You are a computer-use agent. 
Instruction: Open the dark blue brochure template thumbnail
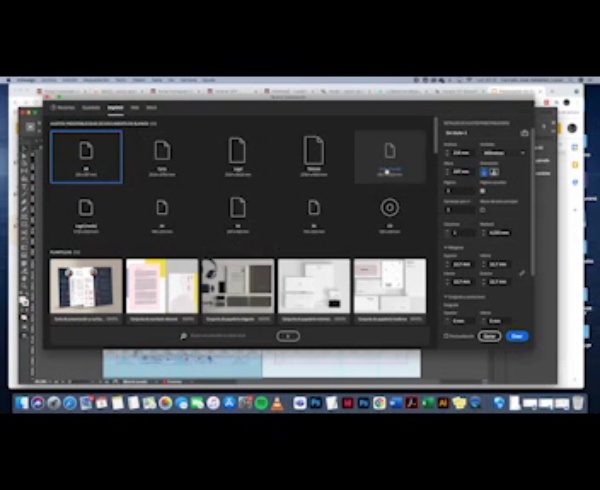[x=86, y=286]
